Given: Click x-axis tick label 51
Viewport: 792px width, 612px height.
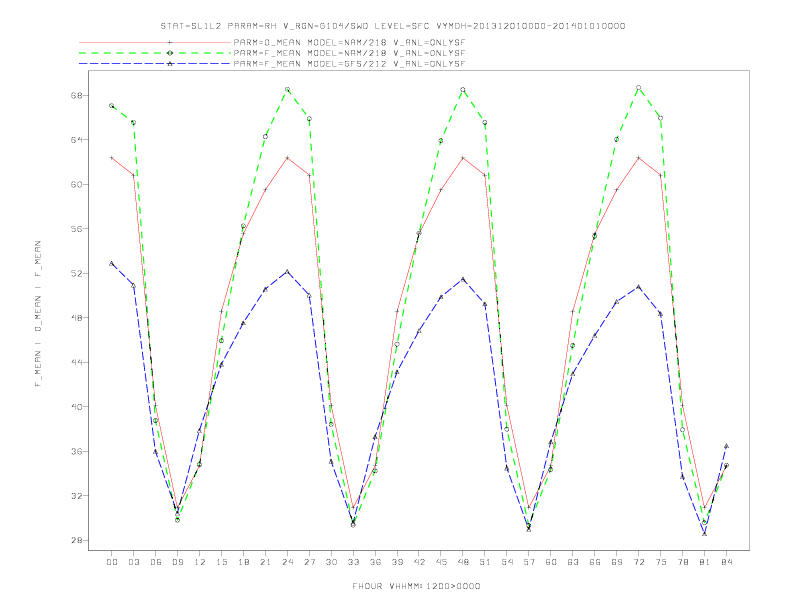Looking at the screenshot, I should point(485,562).
